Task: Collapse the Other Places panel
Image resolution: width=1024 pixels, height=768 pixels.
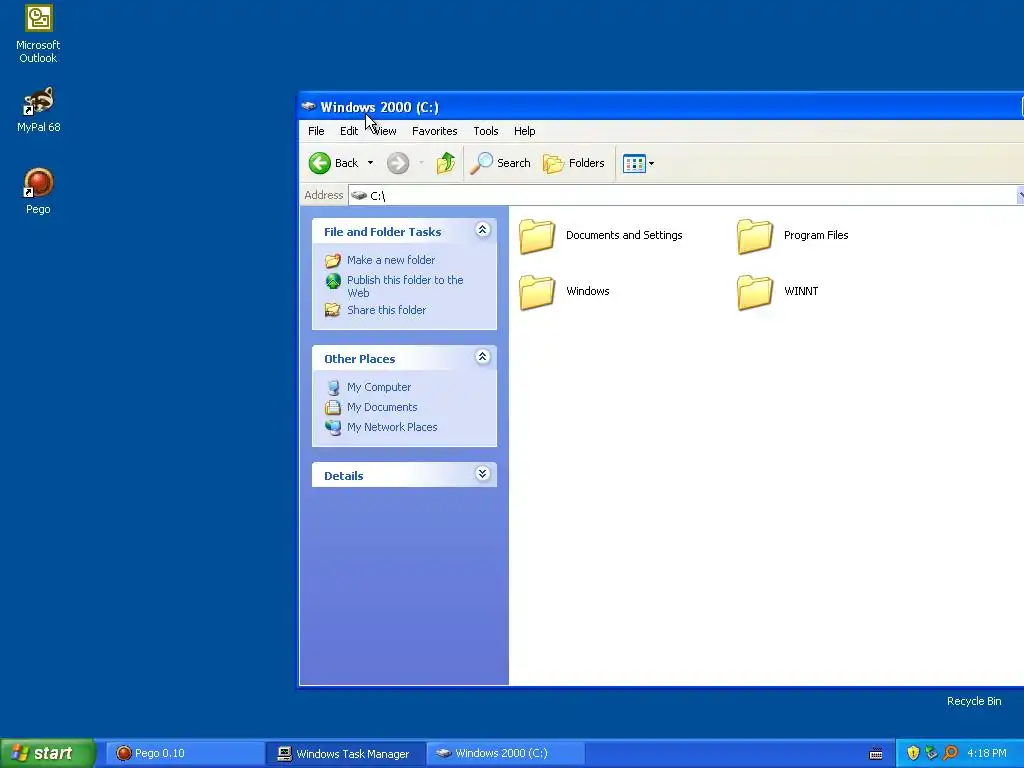Action: point(483,357)
